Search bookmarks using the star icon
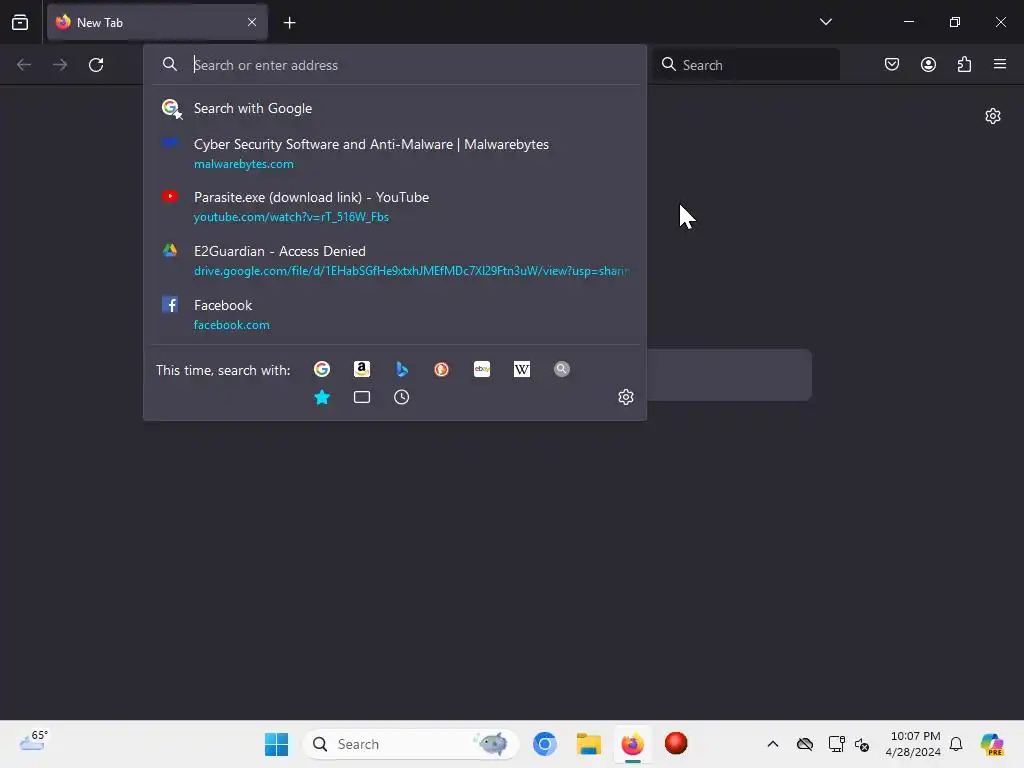This screenshot has width=1024, height=768. click(x=322, y=397)
